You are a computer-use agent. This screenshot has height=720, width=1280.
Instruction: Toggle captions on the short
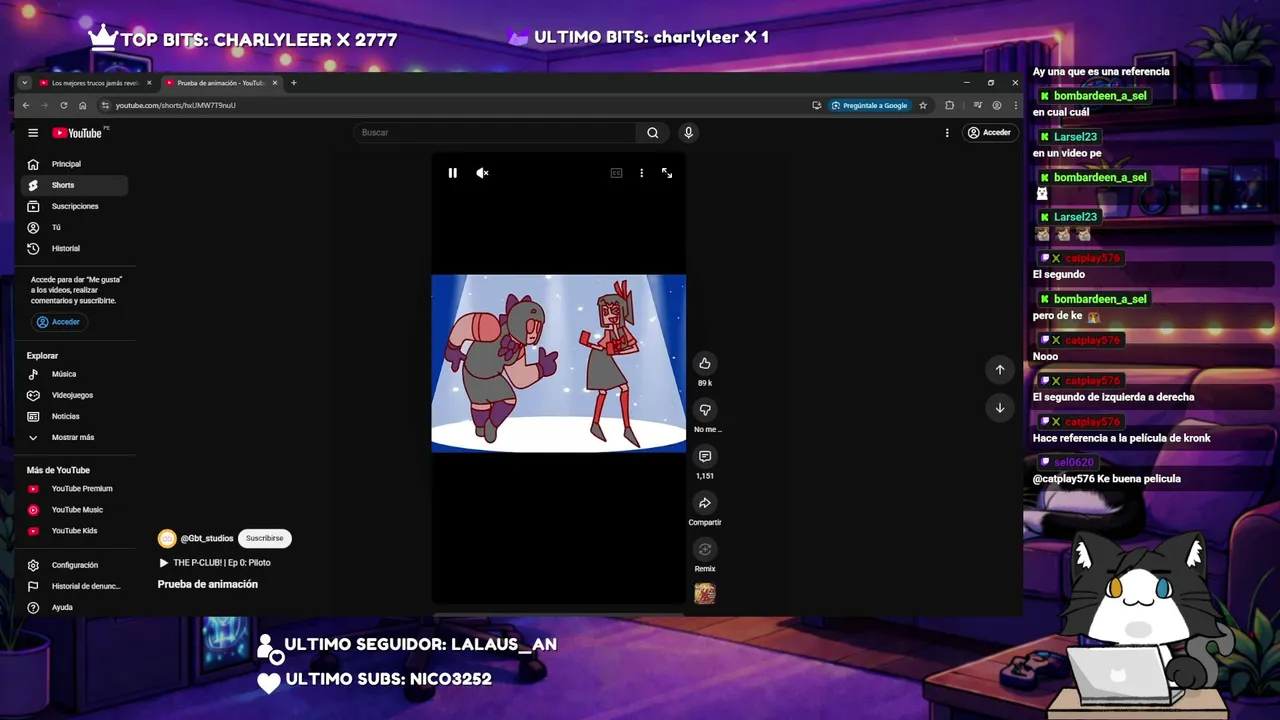pyautogui.click(x=616, y=173)
